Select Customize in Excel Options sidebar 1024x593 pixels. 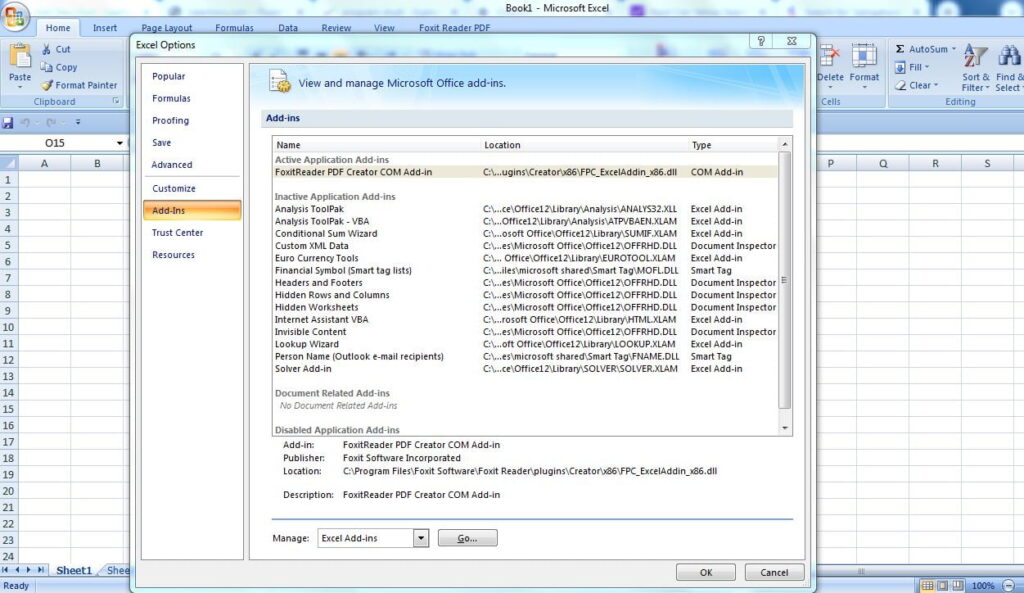coord(192,188)
